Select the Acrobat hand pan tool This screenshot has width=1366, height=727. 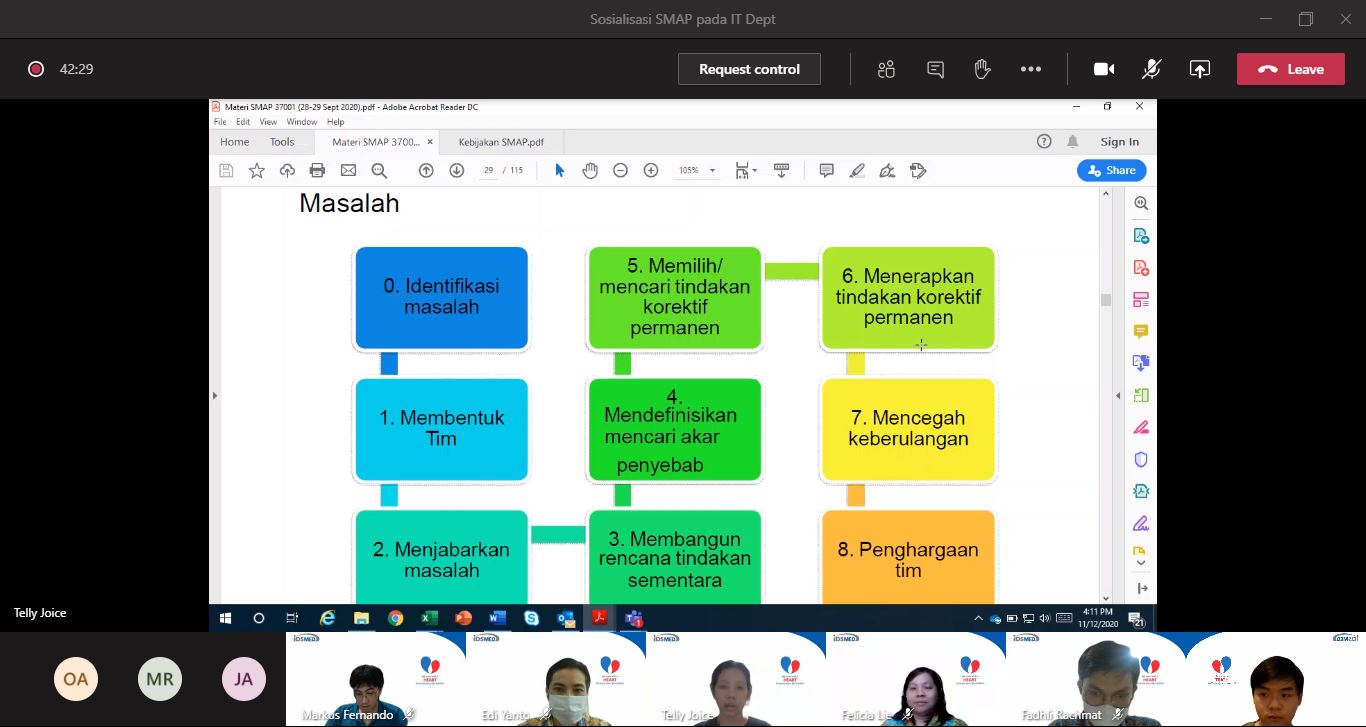tap(590, 171)
